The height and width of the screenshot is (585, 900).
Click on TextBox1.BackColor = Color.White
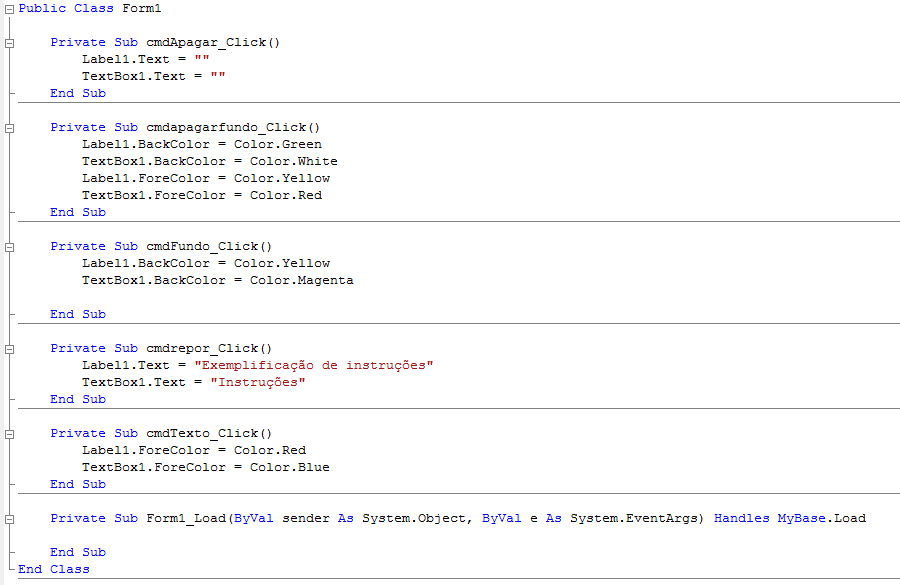[210, 161]
